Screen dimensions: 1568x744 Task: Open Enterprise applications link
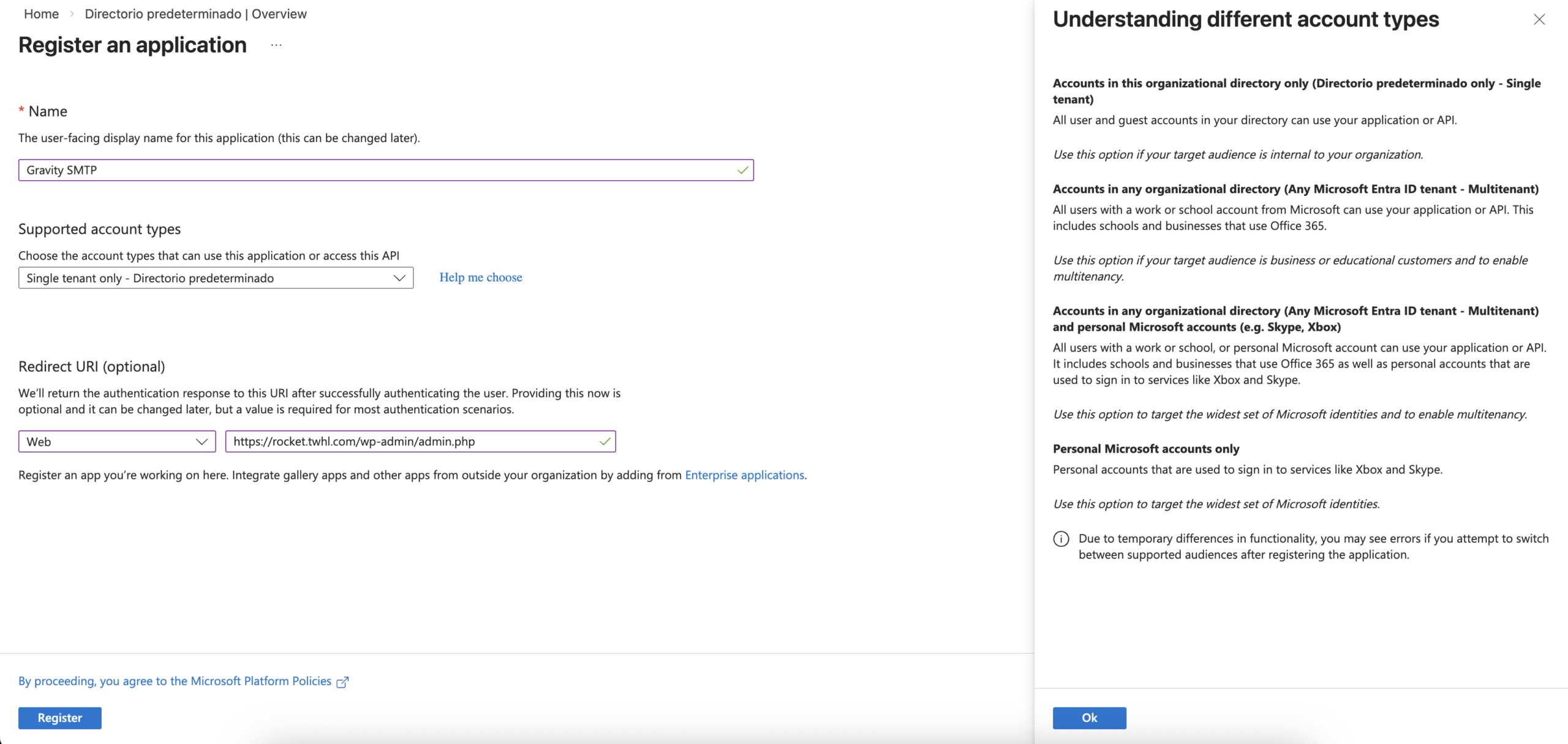744,475
